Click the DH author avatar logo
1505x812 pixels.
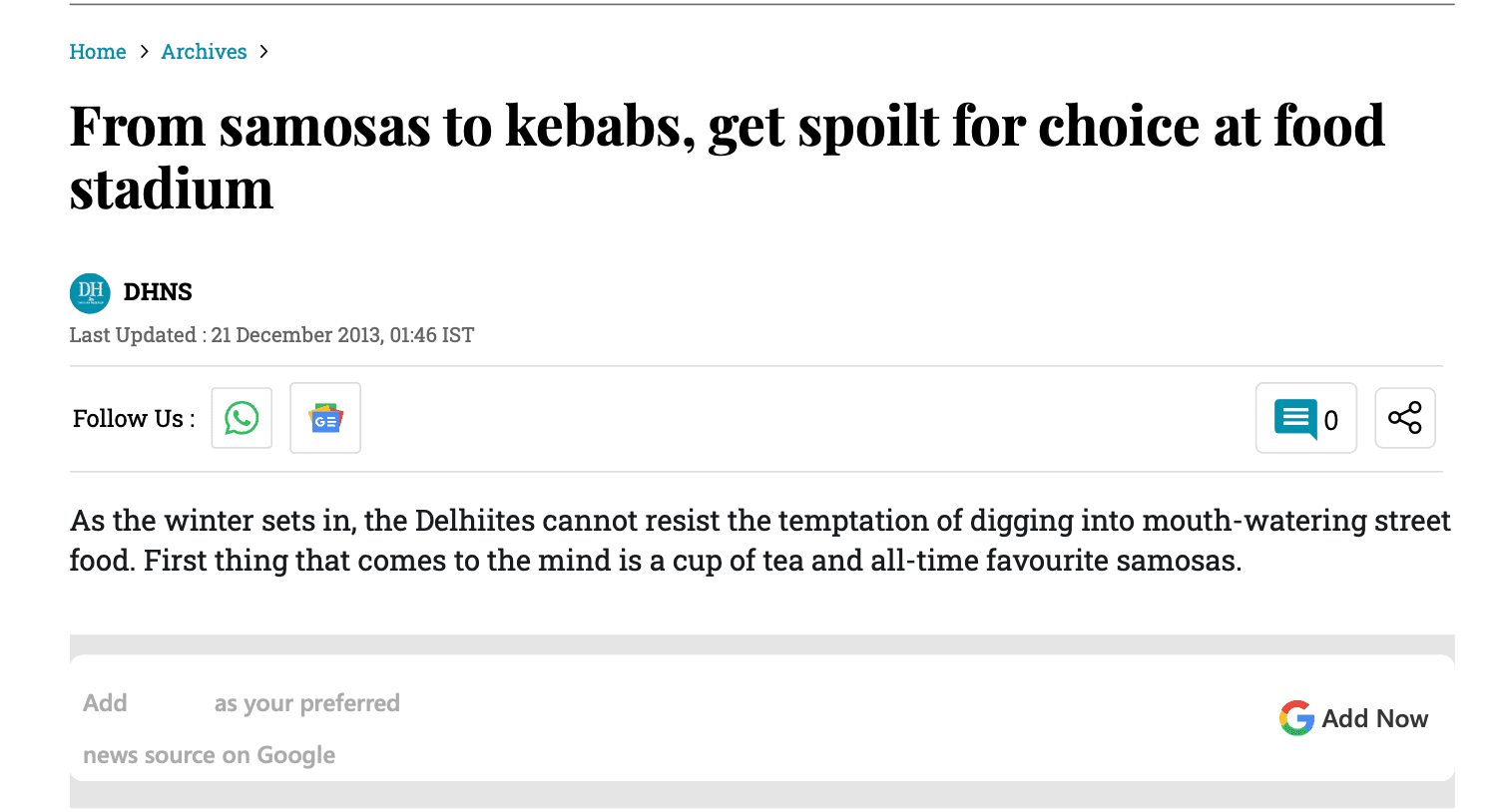90,292
